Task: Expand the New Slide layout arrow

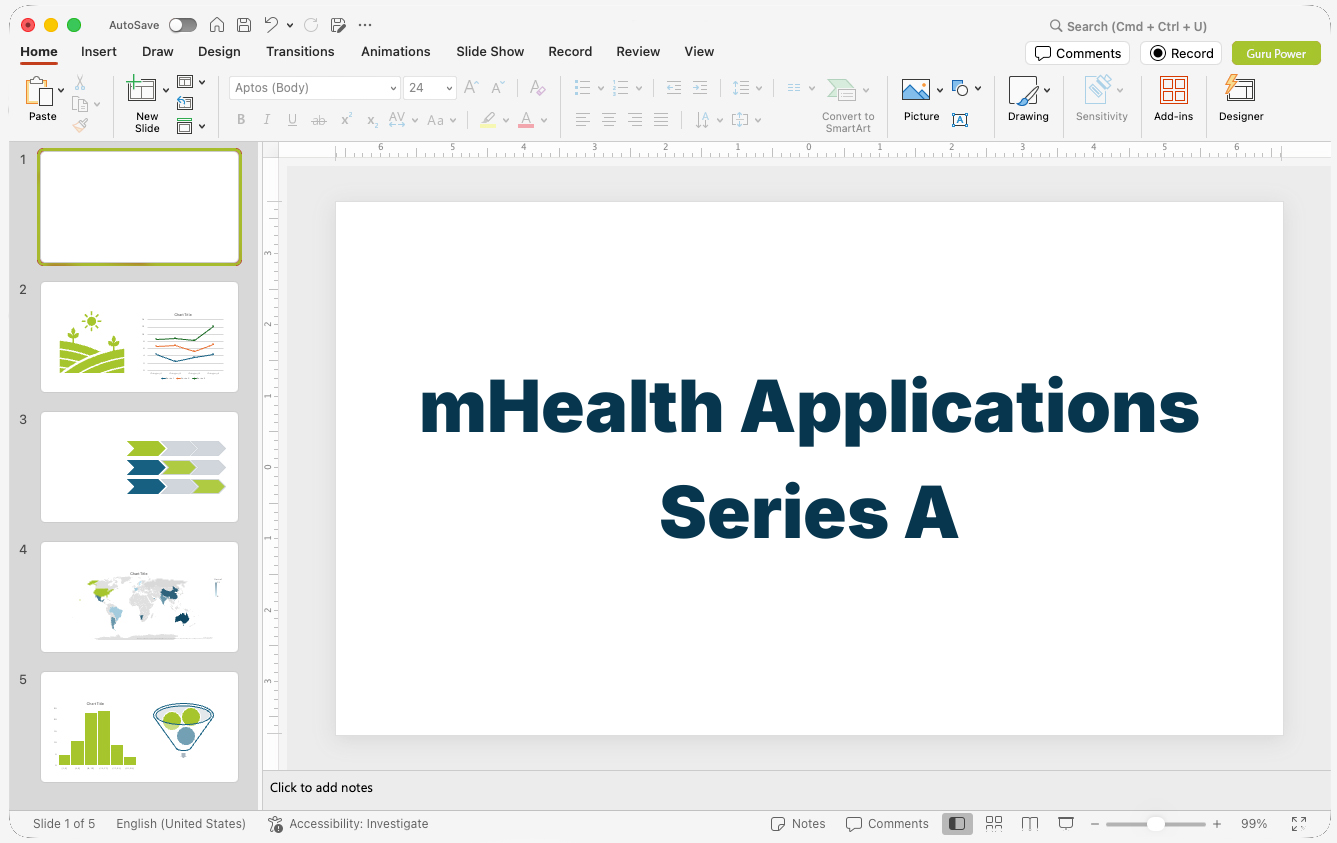Action: (166, 91)
